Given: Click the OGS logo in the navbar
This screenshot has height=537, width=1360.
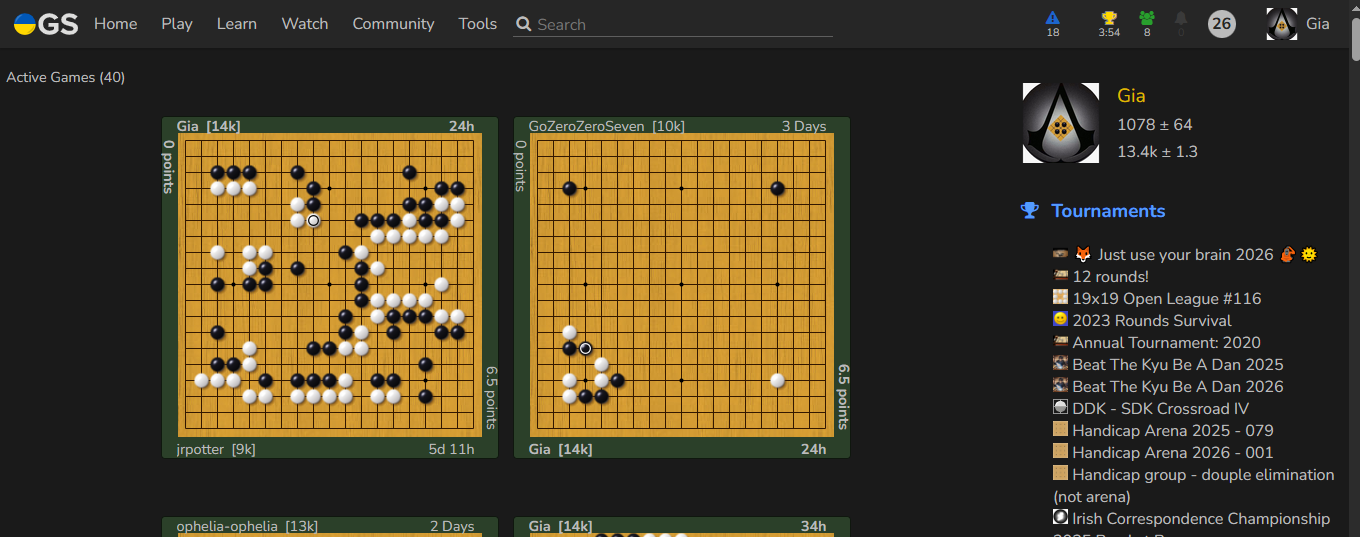Looking at the screenshot, I should pyautogui.click(x=46, y=24).
